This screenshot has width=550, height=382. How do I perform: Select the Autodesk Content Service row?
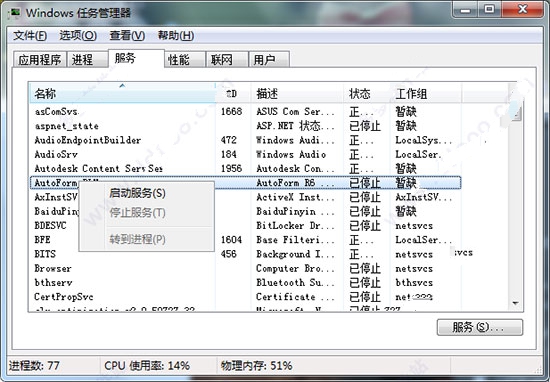point(245,169)
